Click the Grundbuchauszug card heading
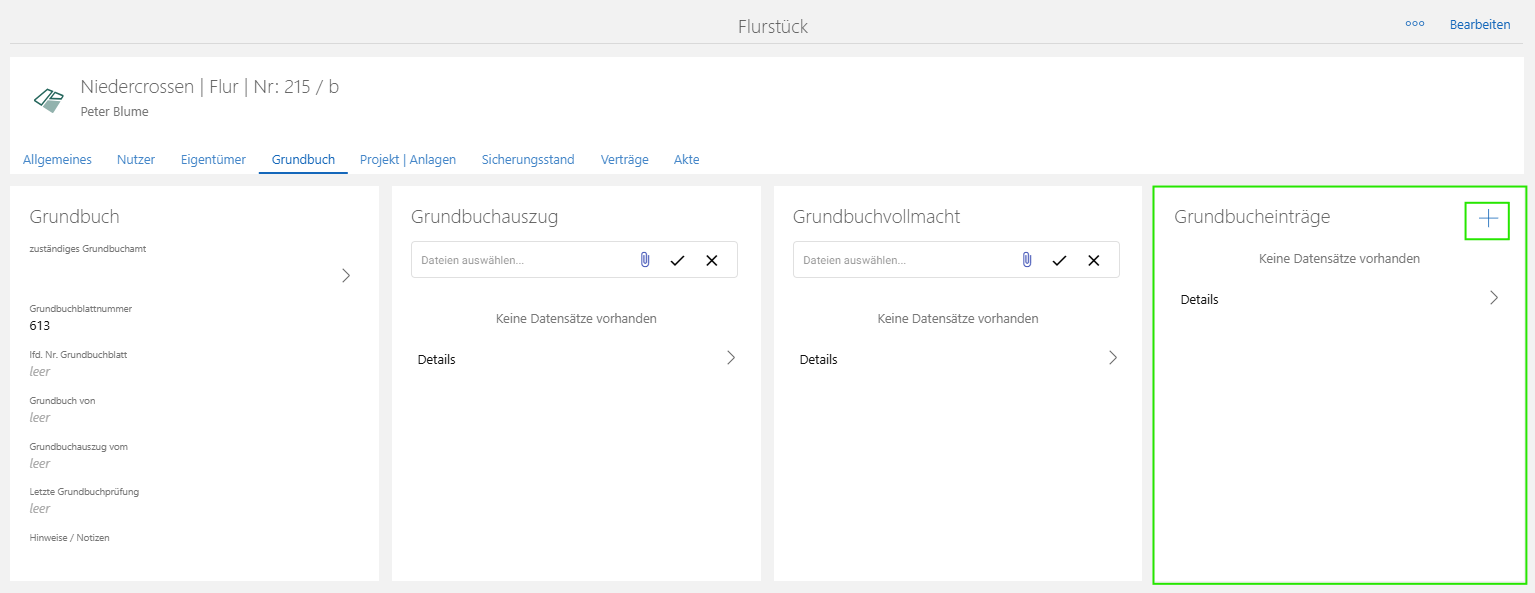Image resolution: width=1535 pixels, height=593 pixels. pos(484,217)
